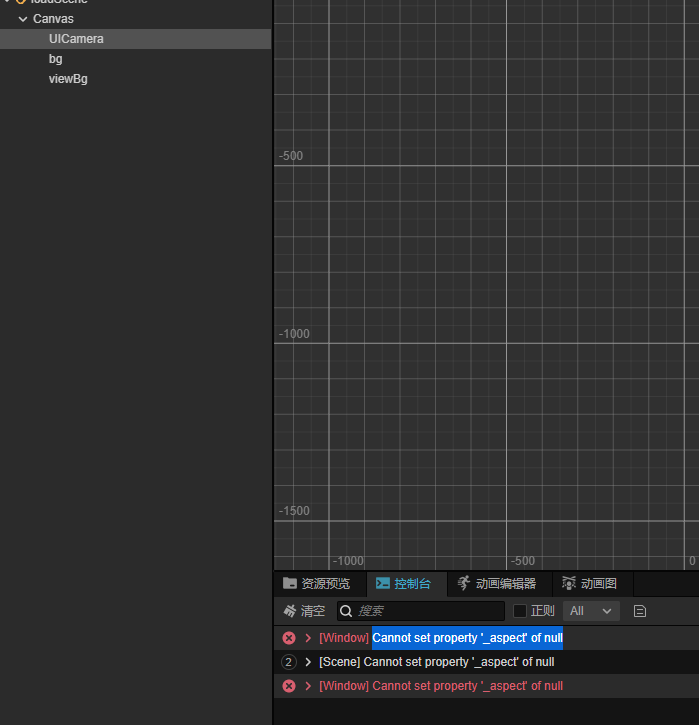Click the folder icon on 资源预览 tab
The height and width of the screenshot is (725, 699).
(x=290, y=583)
